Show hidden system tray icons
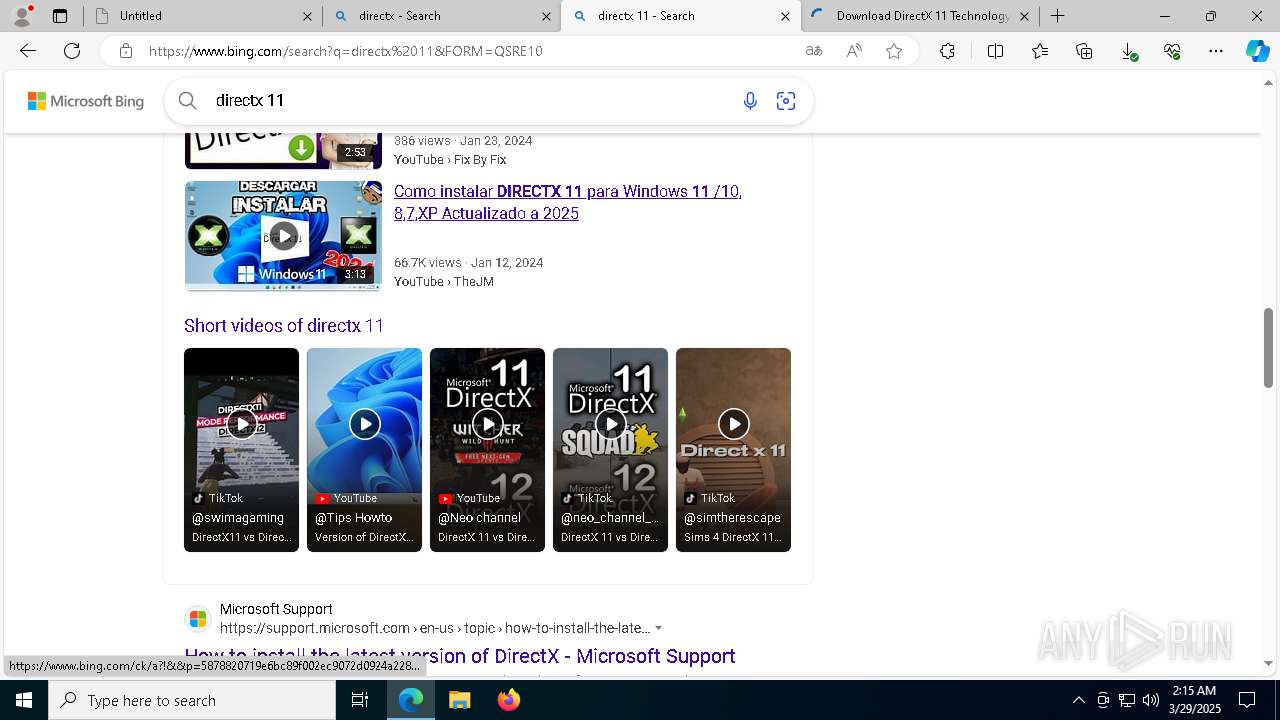1280x720 pixels. [x=1078, y=700]
